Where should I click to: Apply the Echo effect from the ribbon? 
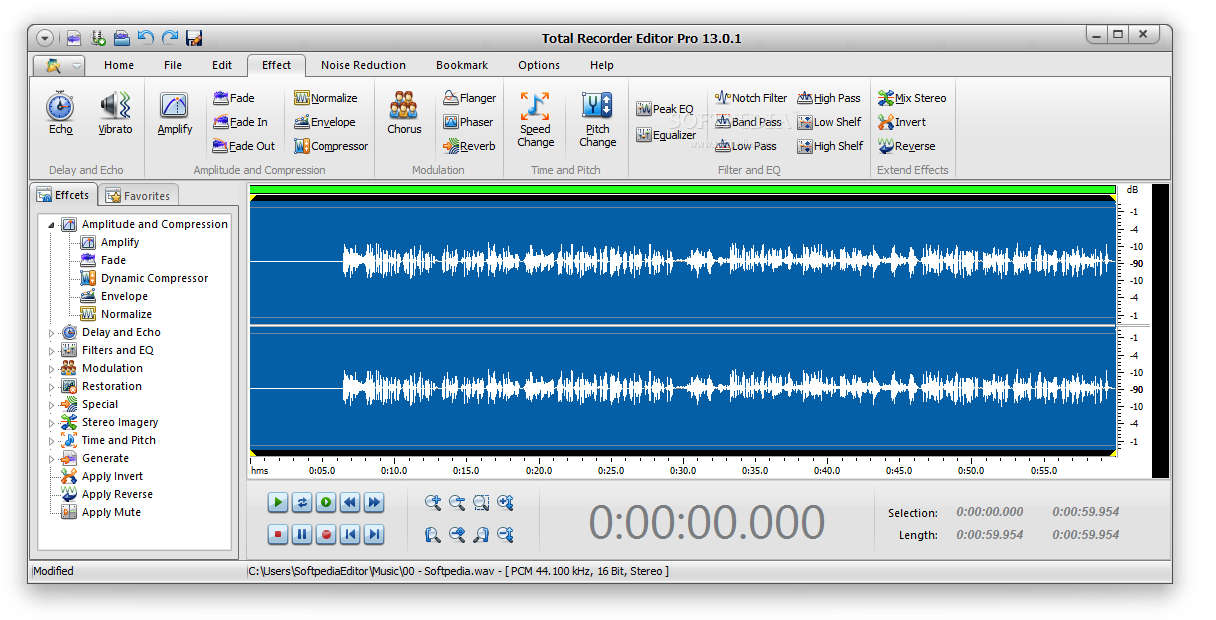(x=61, y=113)
